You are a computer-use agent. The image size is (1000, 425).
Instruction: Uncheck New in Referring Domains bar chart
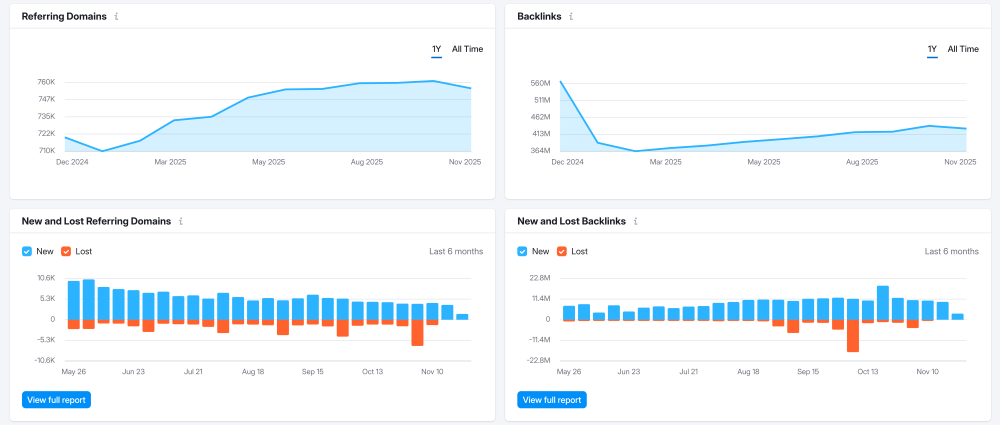tap(27, 251)
